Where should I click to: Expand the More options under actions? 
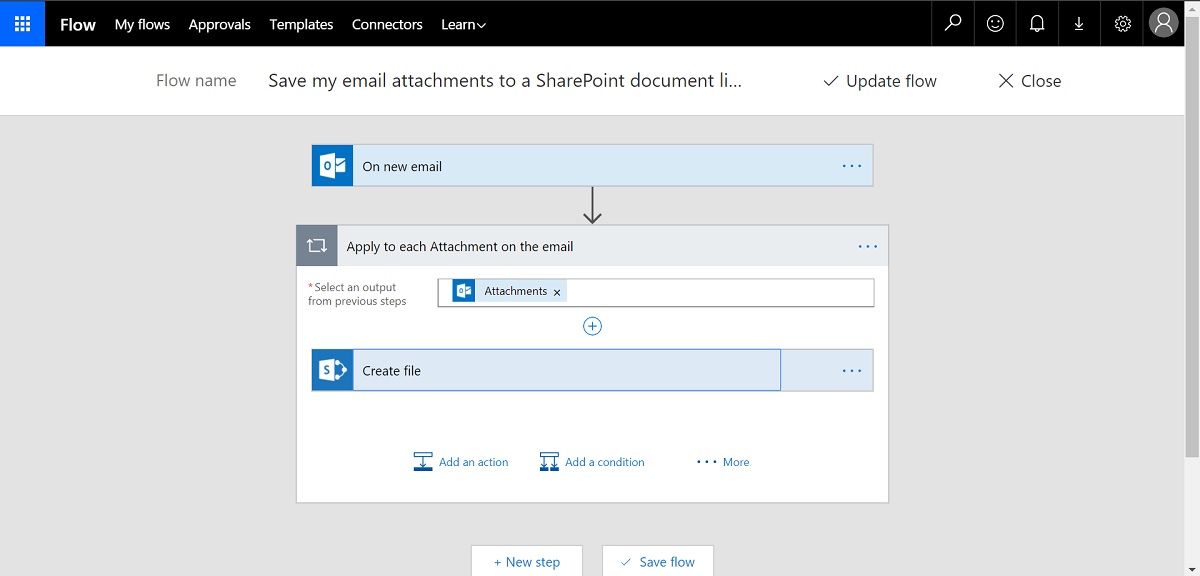[x=723, y=462]
